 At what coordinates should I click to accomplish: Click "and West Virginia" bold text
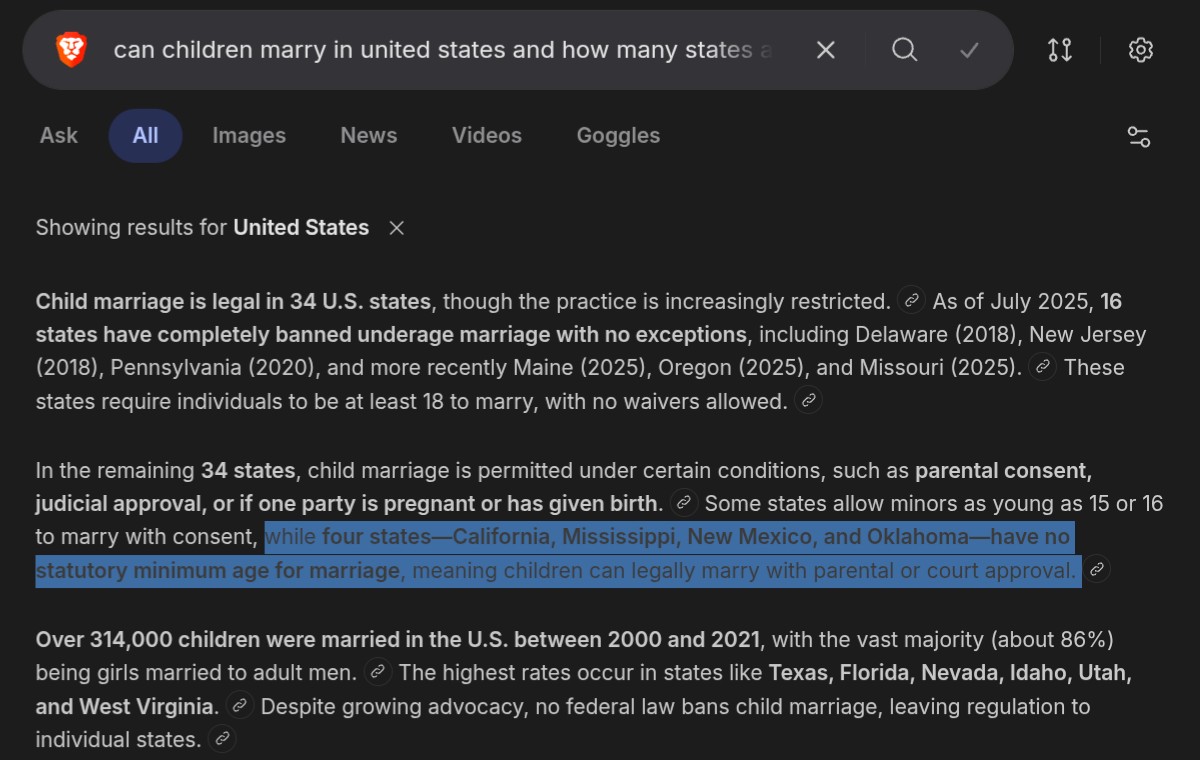click(125, 707)
